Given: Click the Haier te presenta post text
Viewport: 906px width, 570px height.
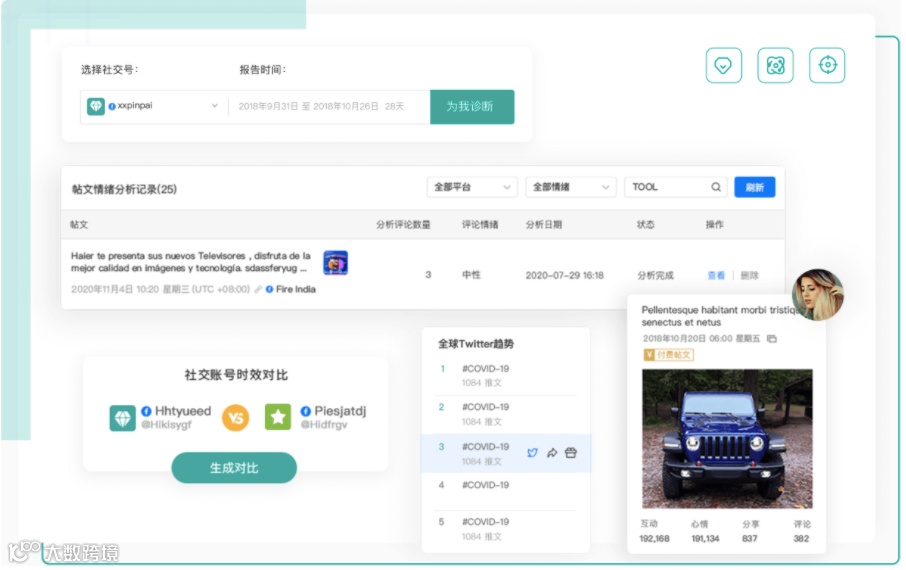Looking at the screenshot, I should click(x=191, y=262).
